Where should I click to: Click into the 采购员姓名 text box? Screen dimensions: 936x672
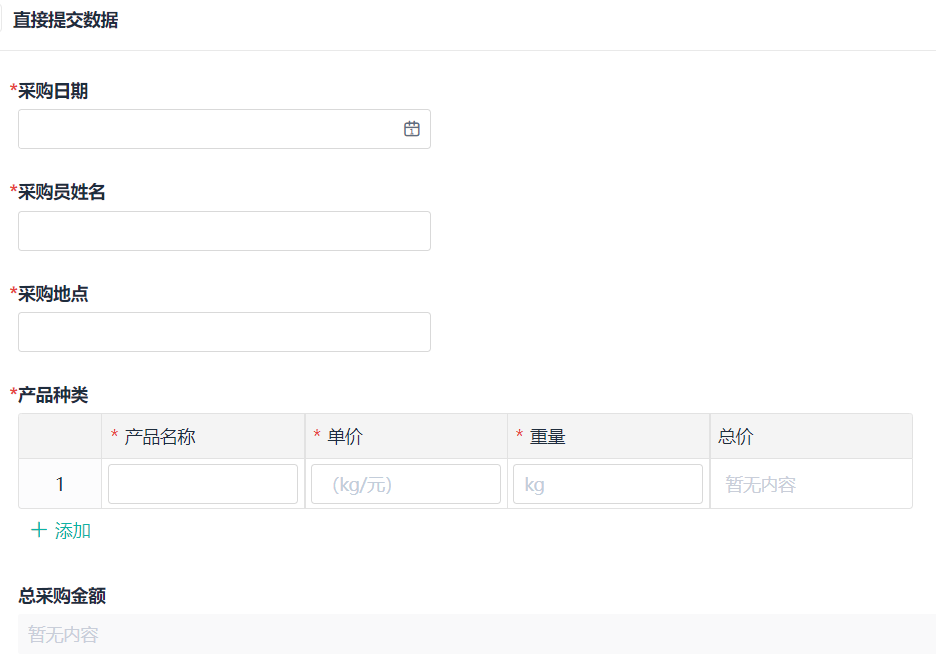224,231
